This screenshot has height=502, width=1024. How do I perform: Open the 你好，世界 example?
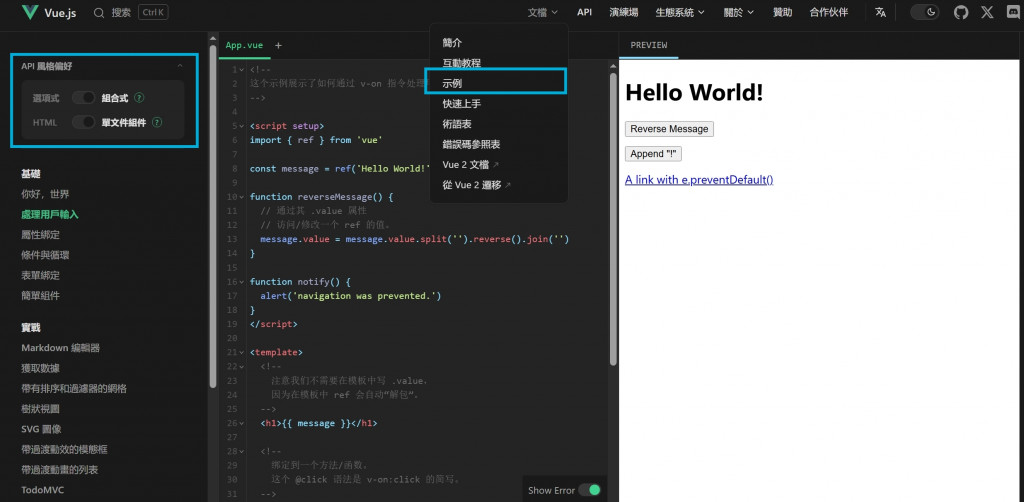[x=45, y=194]
